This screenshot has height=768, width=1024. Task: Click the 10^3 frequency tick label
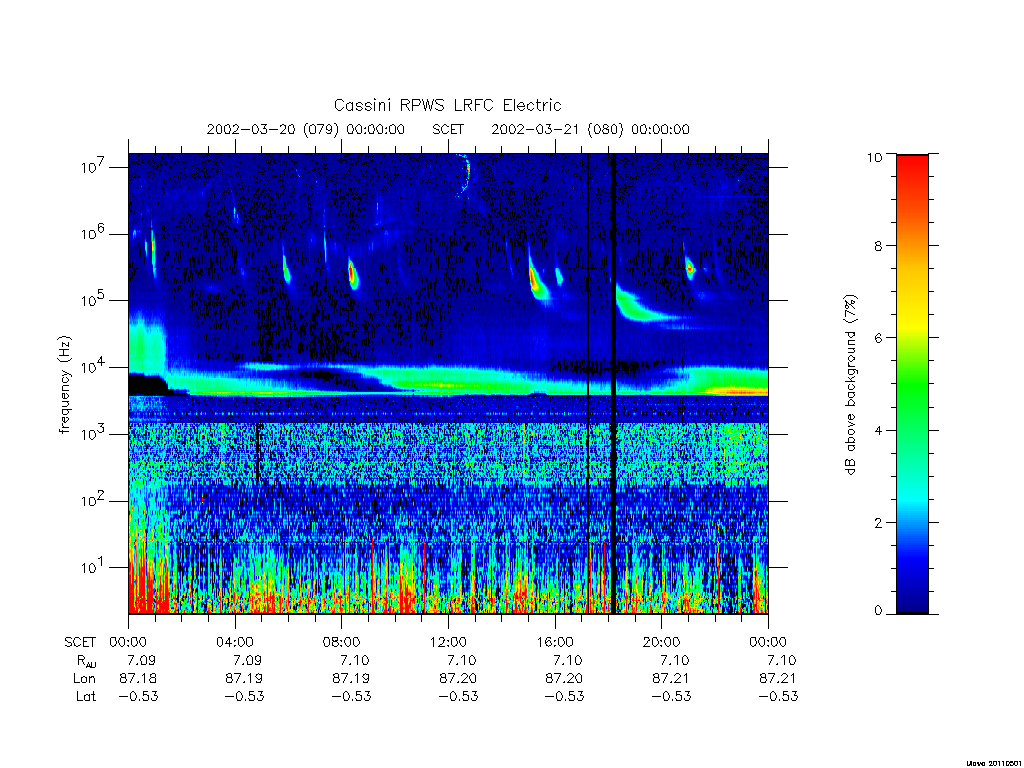(94, 434)
